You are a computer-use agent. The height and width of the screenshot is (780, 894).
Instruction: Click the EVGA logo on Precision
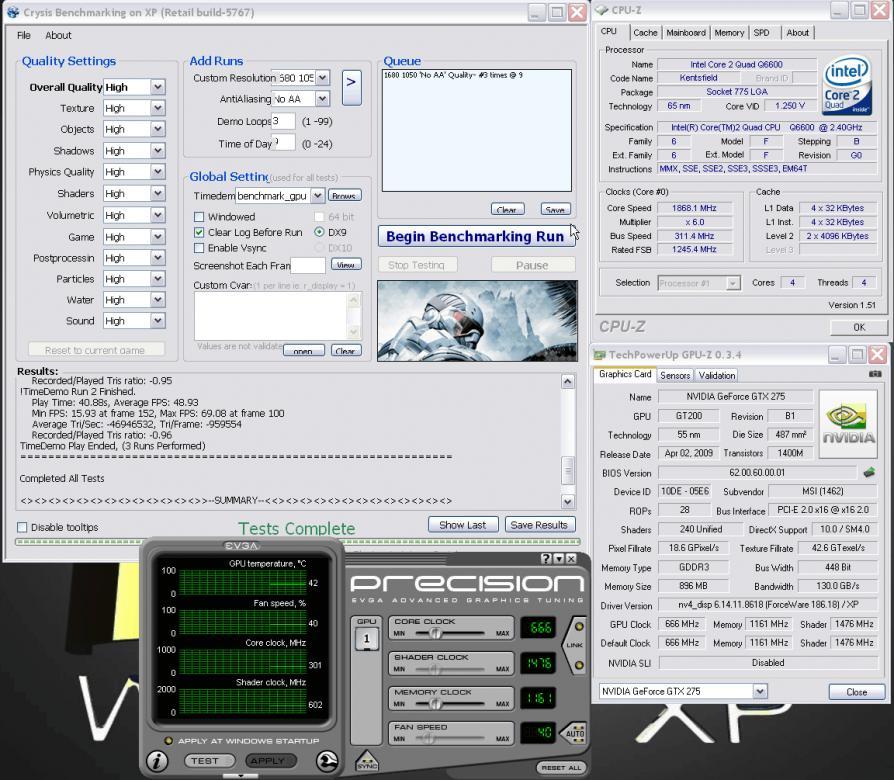click(242, 546)
